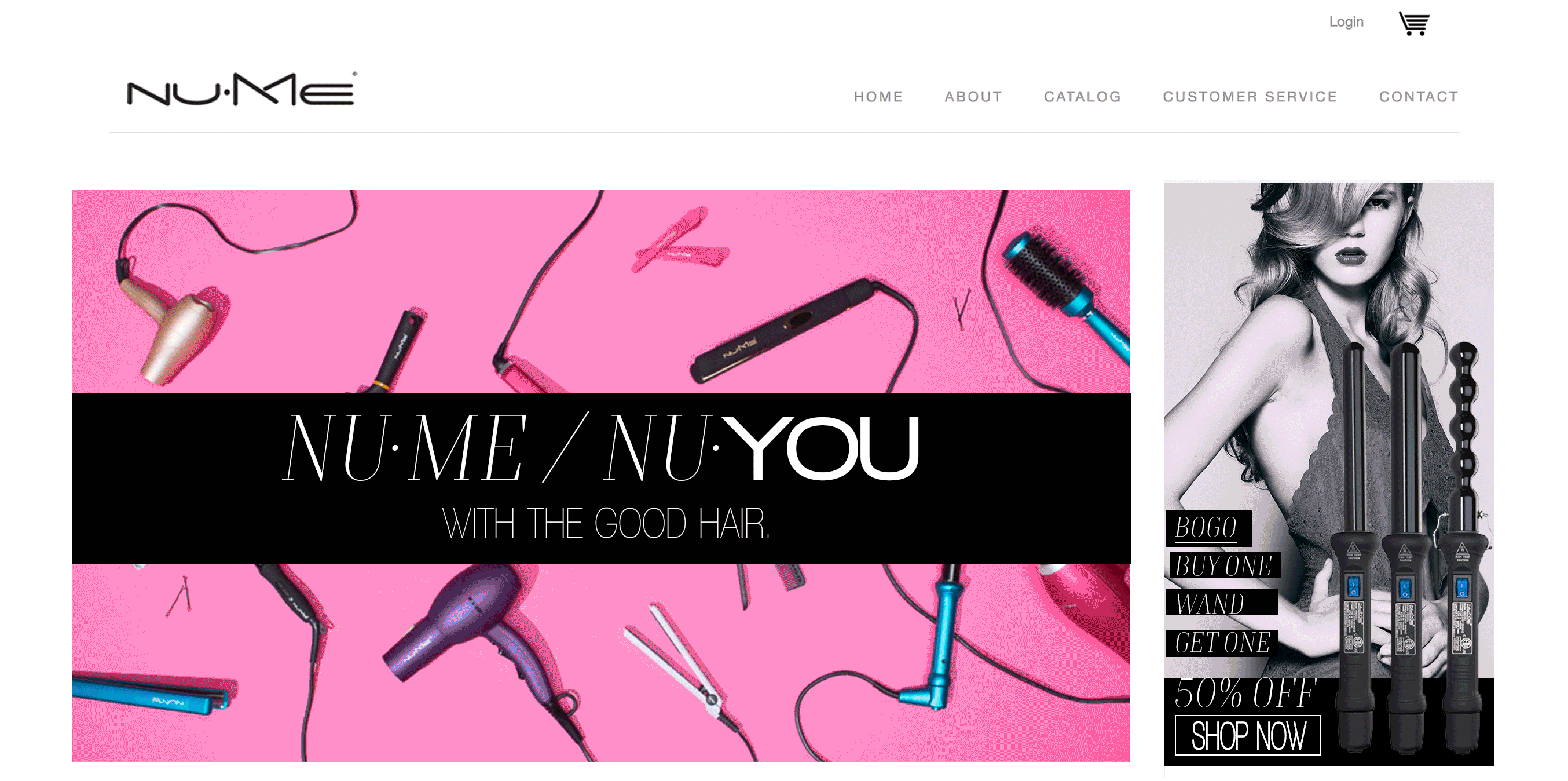Open the Login link
1568x781 pixels.
(1346, 22)
